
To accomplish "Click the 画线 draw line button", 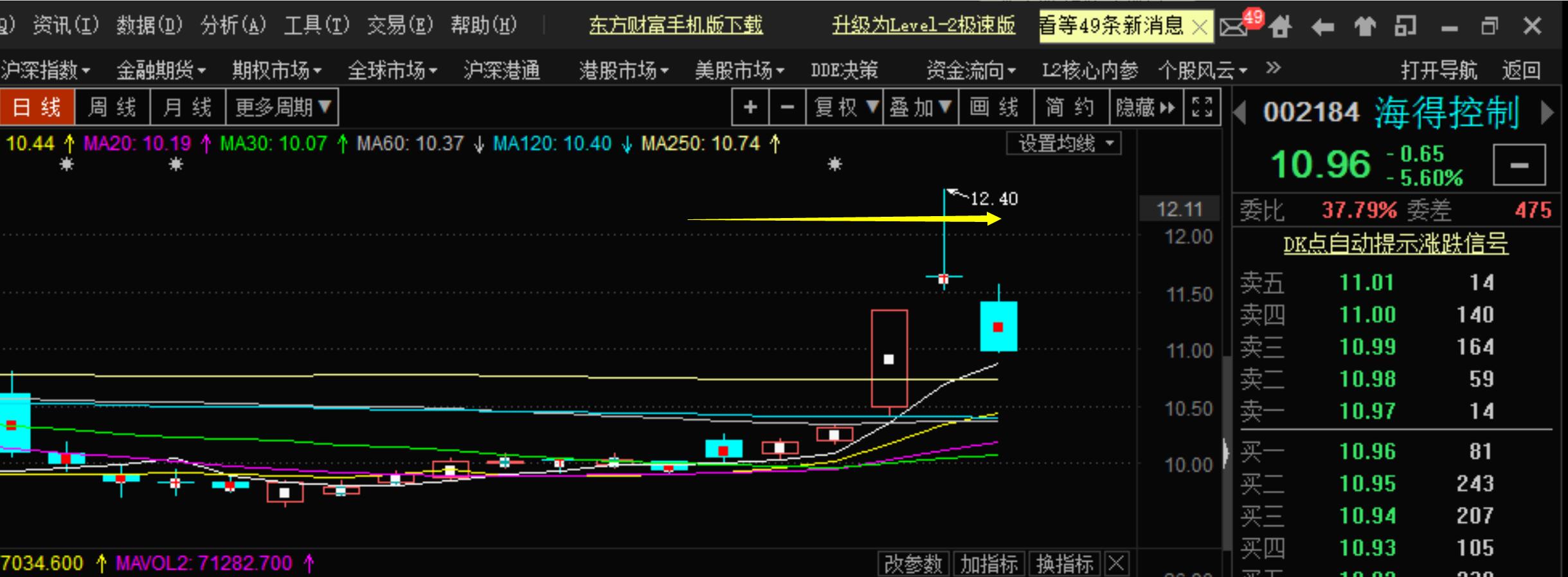I will pos(996,107).
